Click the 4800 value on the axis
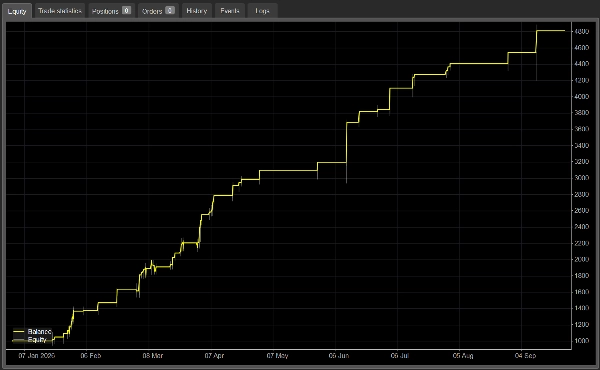The height and width of the screenshot is (370, 600). pyautogui.click(x=582, y=31)
